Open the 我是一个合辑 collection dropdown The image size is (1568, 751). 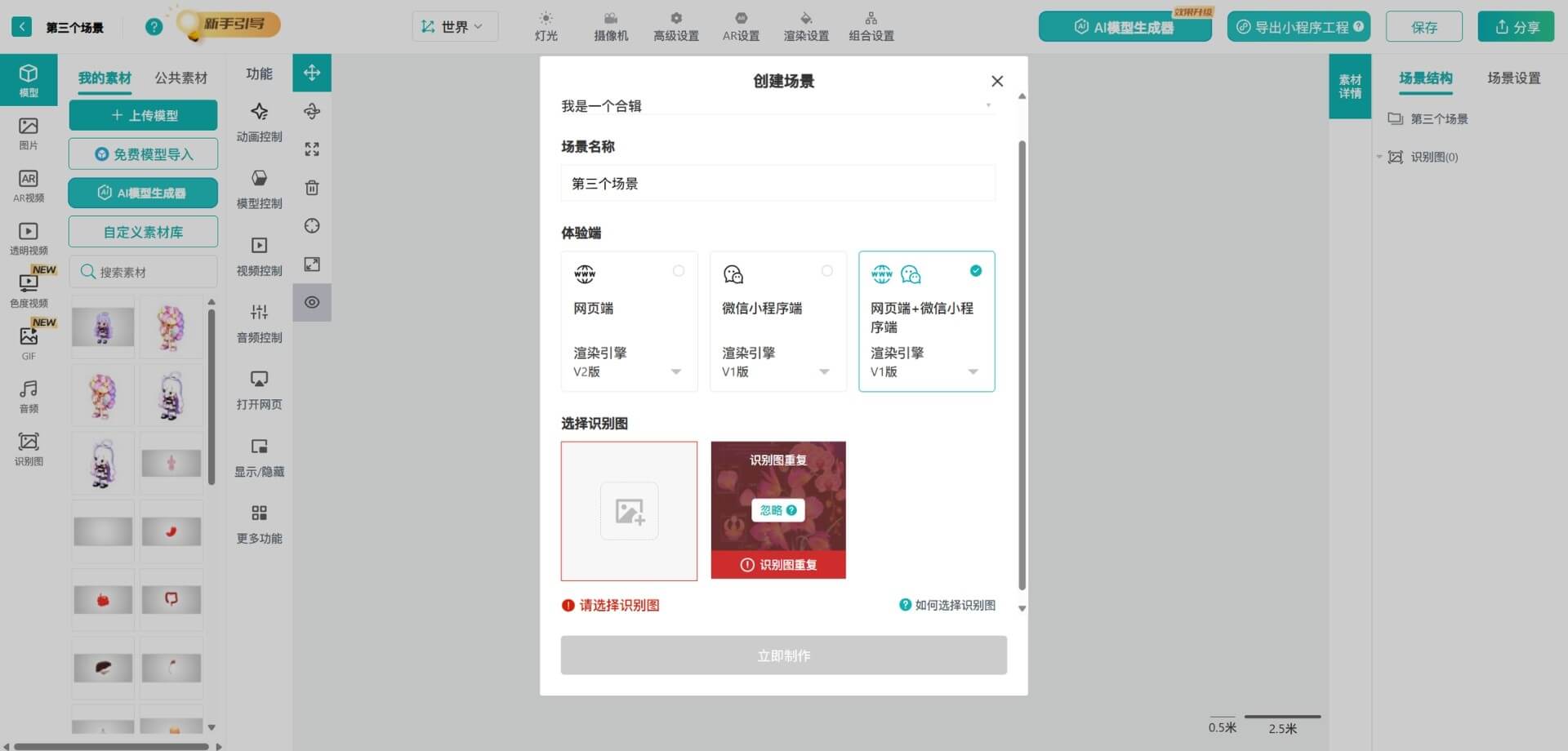tap(777, 105)
